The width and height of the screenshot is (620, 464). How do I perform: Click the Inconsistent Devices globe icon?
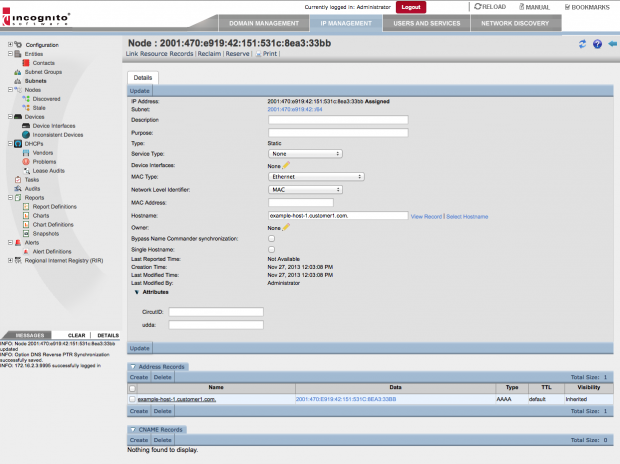(x=26, y=135)
